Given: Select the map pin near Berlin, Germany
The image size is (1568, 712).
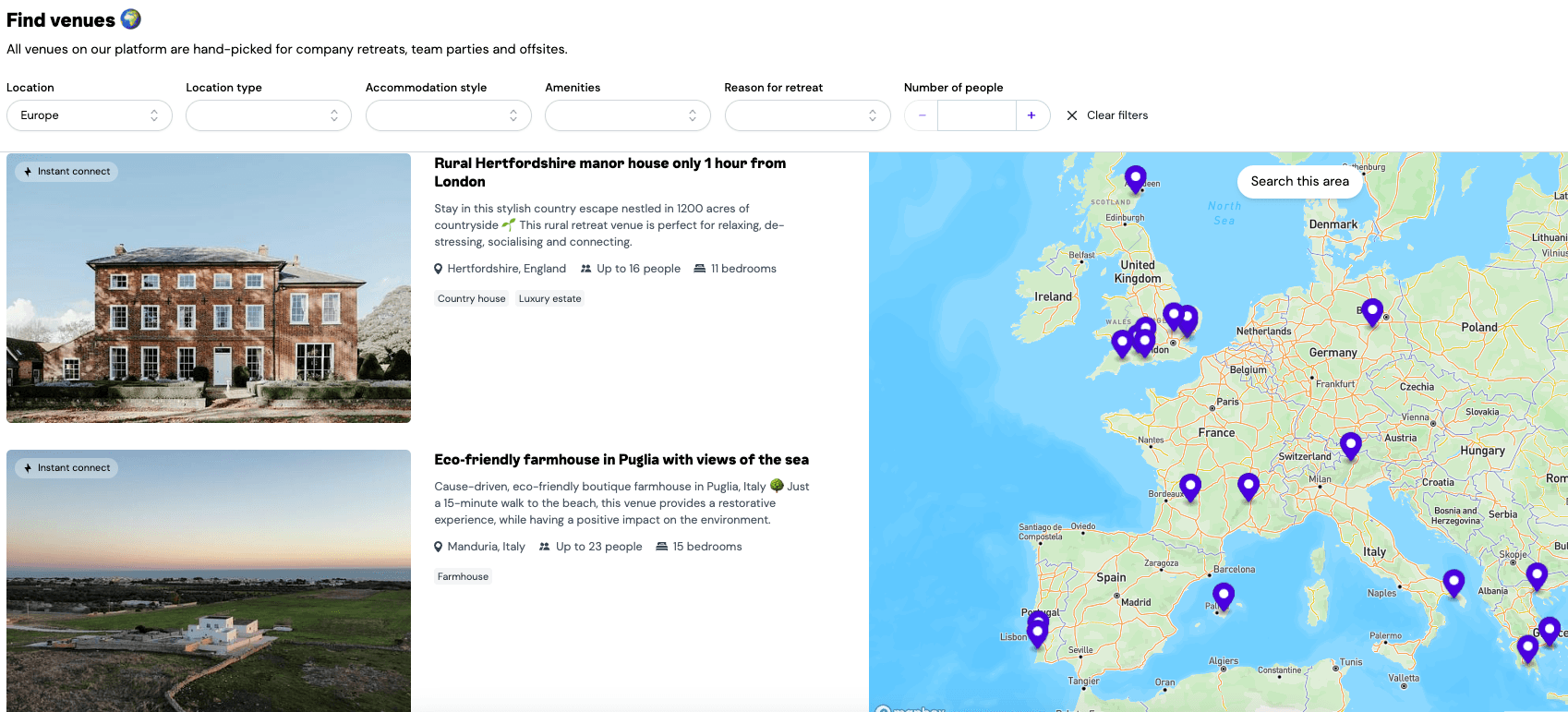Looking at the screenshot, I should tap(1372, 311).
